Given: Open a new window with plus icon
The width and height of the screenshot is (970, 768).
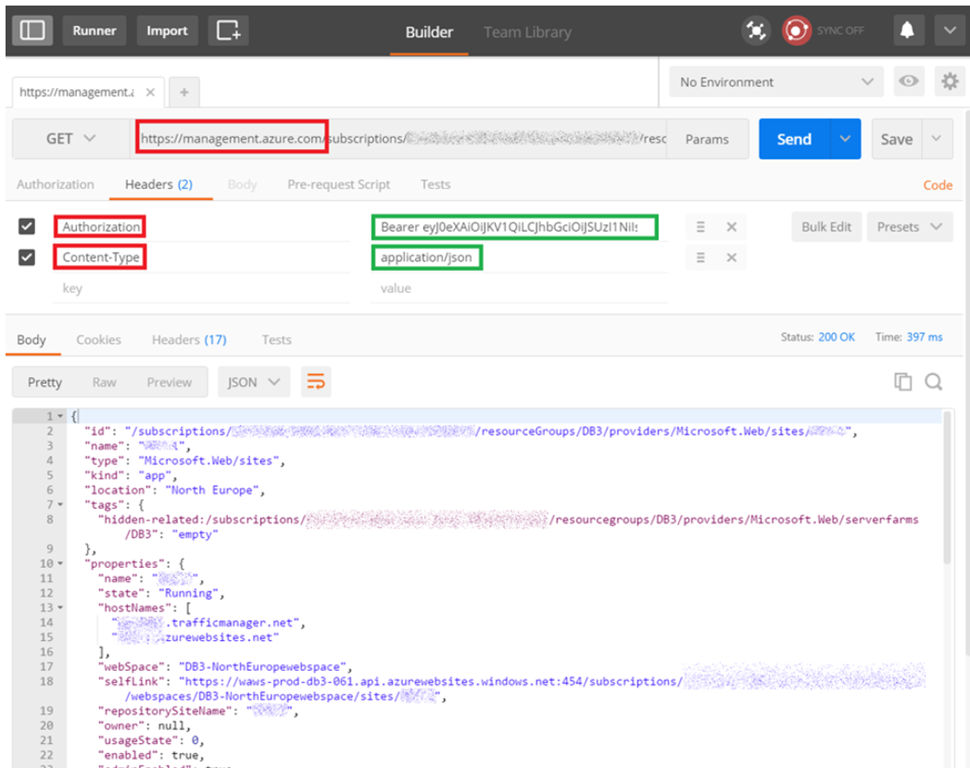Looking at the screenshot, I should [228, 30].
